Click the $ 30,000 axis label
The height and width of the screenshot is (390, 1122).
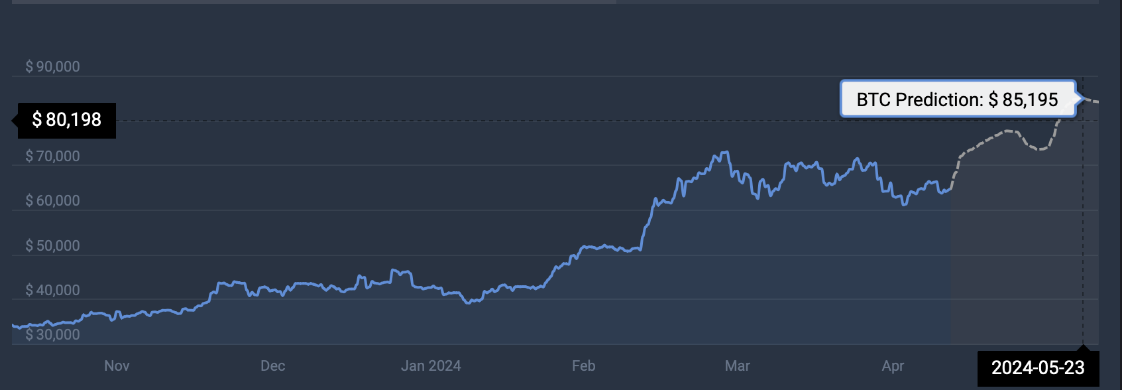52,336
